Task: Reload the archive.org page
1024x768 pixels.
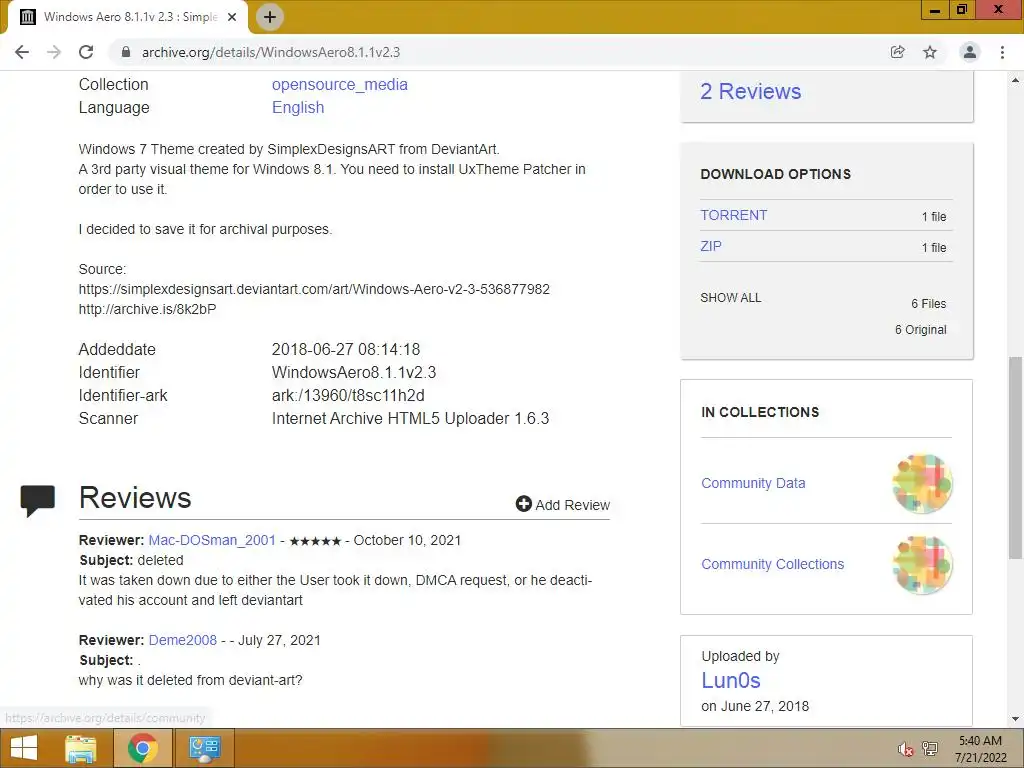Action: (86, 52)
